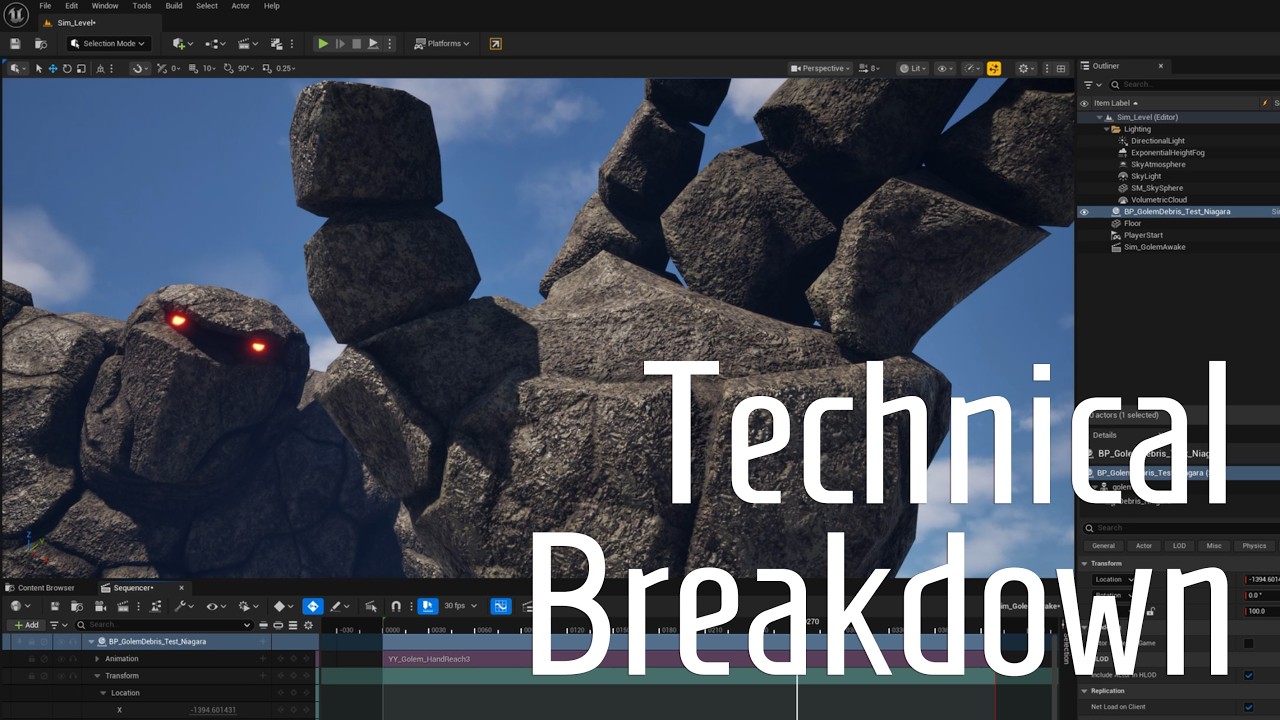Screen dimensions: 1280x720
Task: Collapse the Transform track in Sequencer
Action: click(x=97, y=676)
